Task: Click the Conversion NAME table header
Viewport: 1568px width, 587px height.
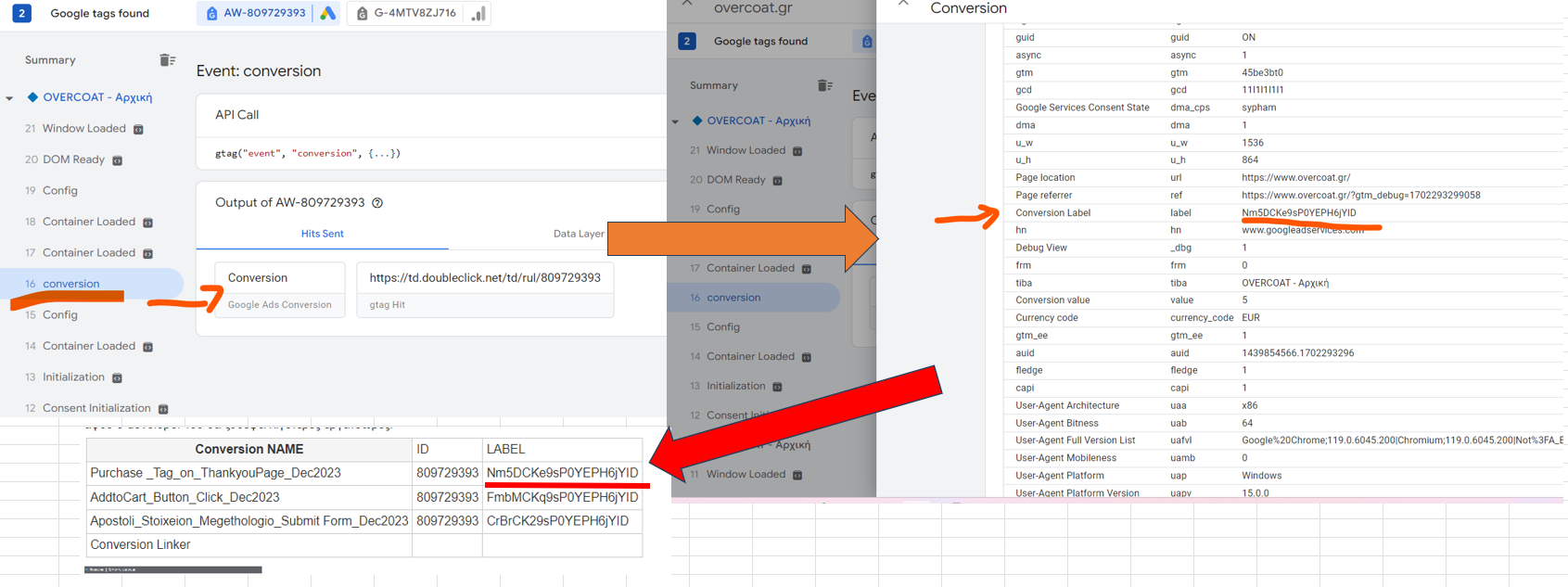Action: [x=249, y=449]
